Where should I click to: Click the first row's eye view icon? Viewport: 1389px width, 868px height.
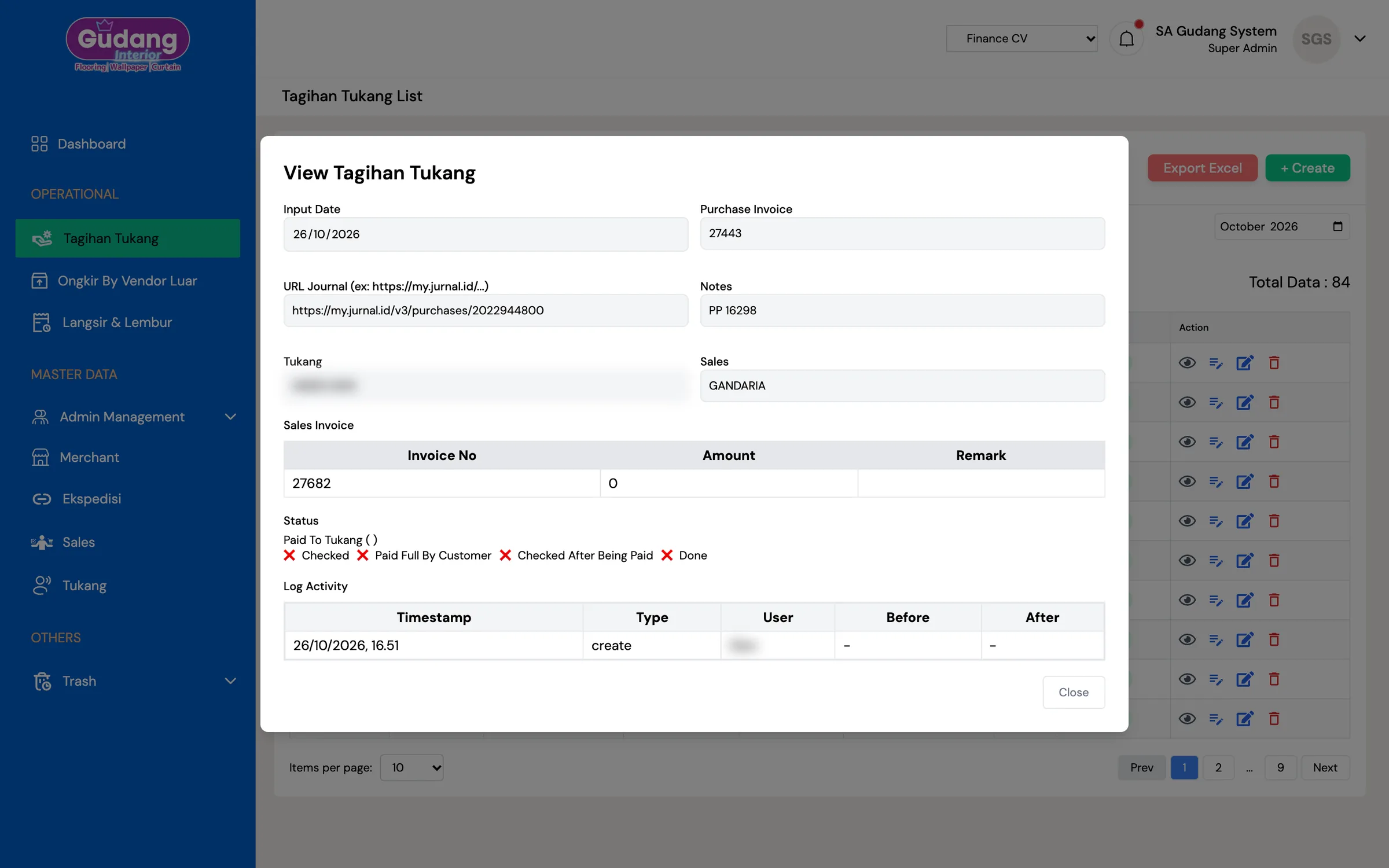1187,363
